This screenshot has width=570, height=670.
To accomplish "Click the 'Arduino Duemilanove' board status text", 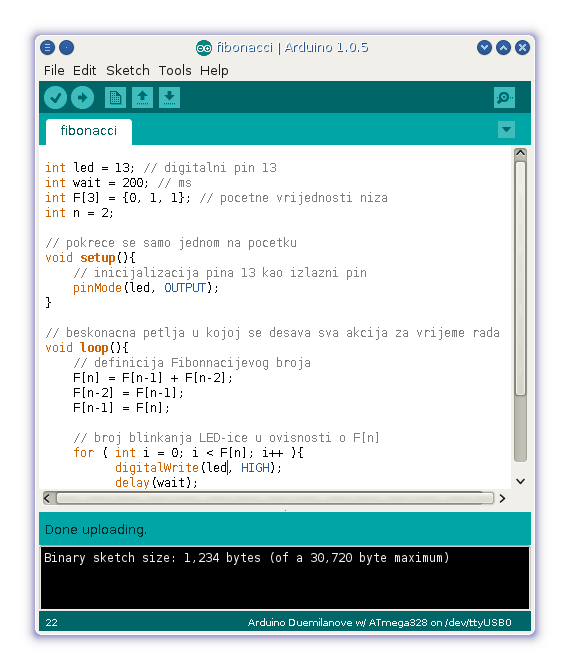I will (379, 623).
